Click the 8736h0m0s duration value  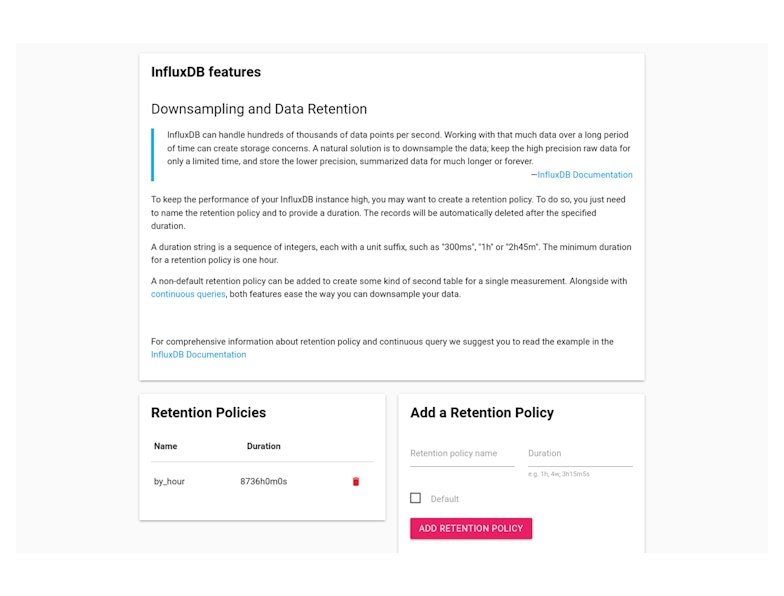(263, 481)
